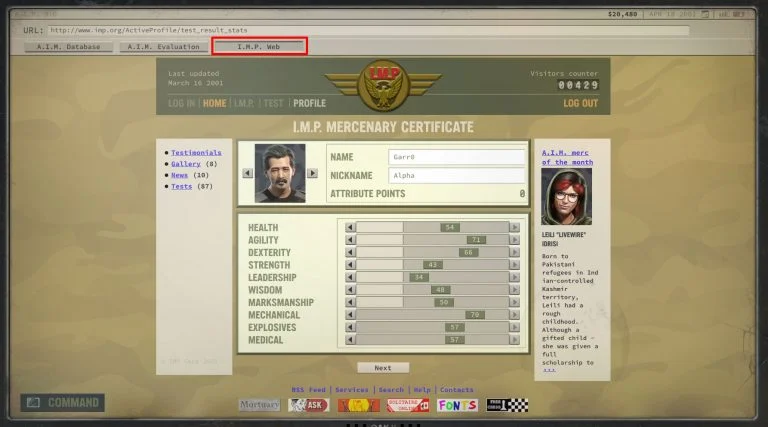Click LOG OUT link
The image size is (768, 427).
pyautogui.click(x=580, y=103)
